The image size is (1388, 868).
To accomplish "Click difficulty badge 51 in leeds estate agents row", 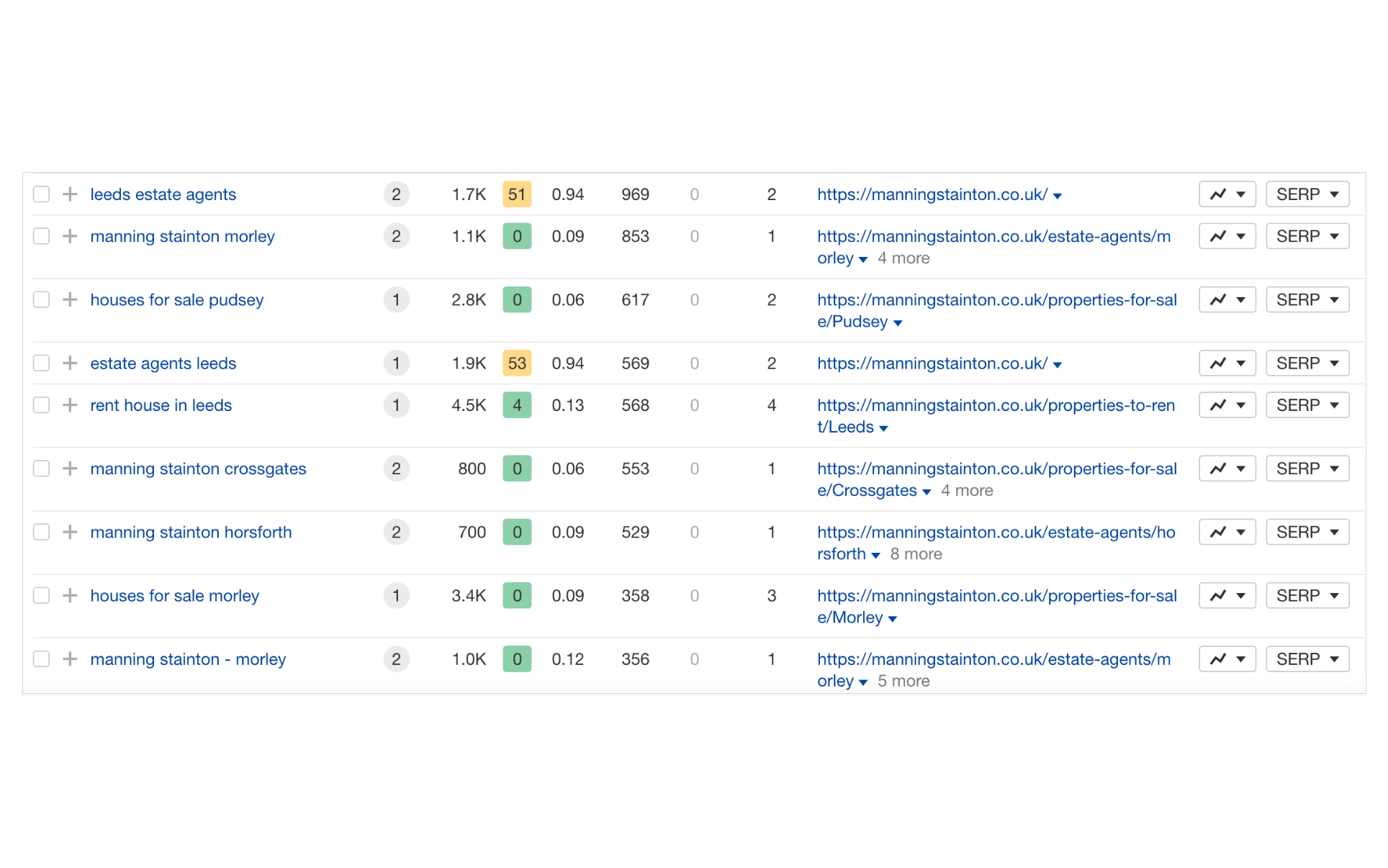I will pos(517,194).
